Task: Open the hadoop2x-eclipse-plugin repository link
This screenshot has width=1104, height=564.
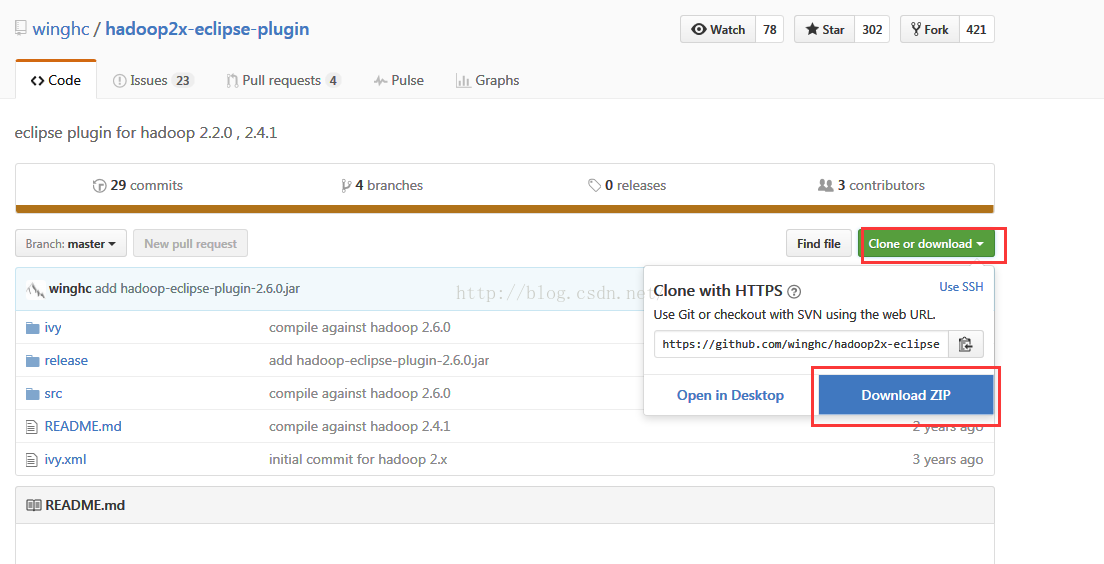Action: (207, 29)
